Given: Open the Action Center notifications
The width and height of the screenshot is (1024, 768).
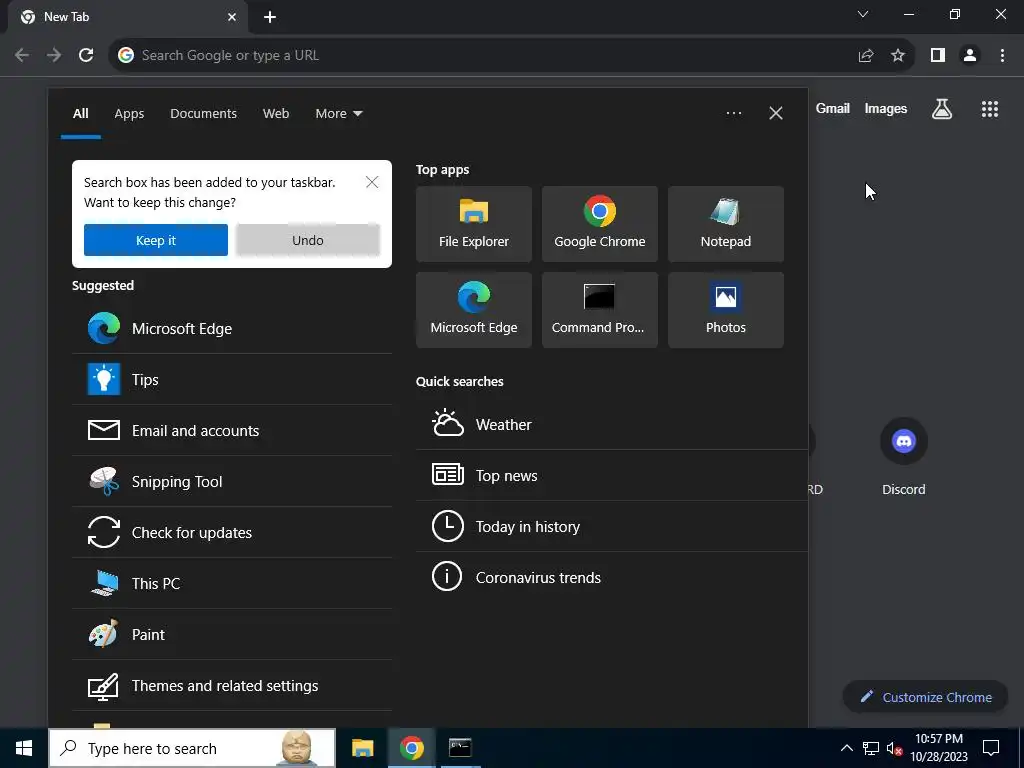Looking at the screenshot, I should point(991,748).
